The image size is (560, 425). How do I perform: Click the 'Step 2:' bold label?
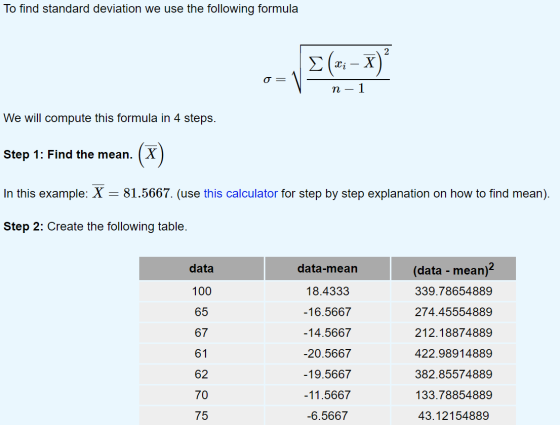point(23,226)
